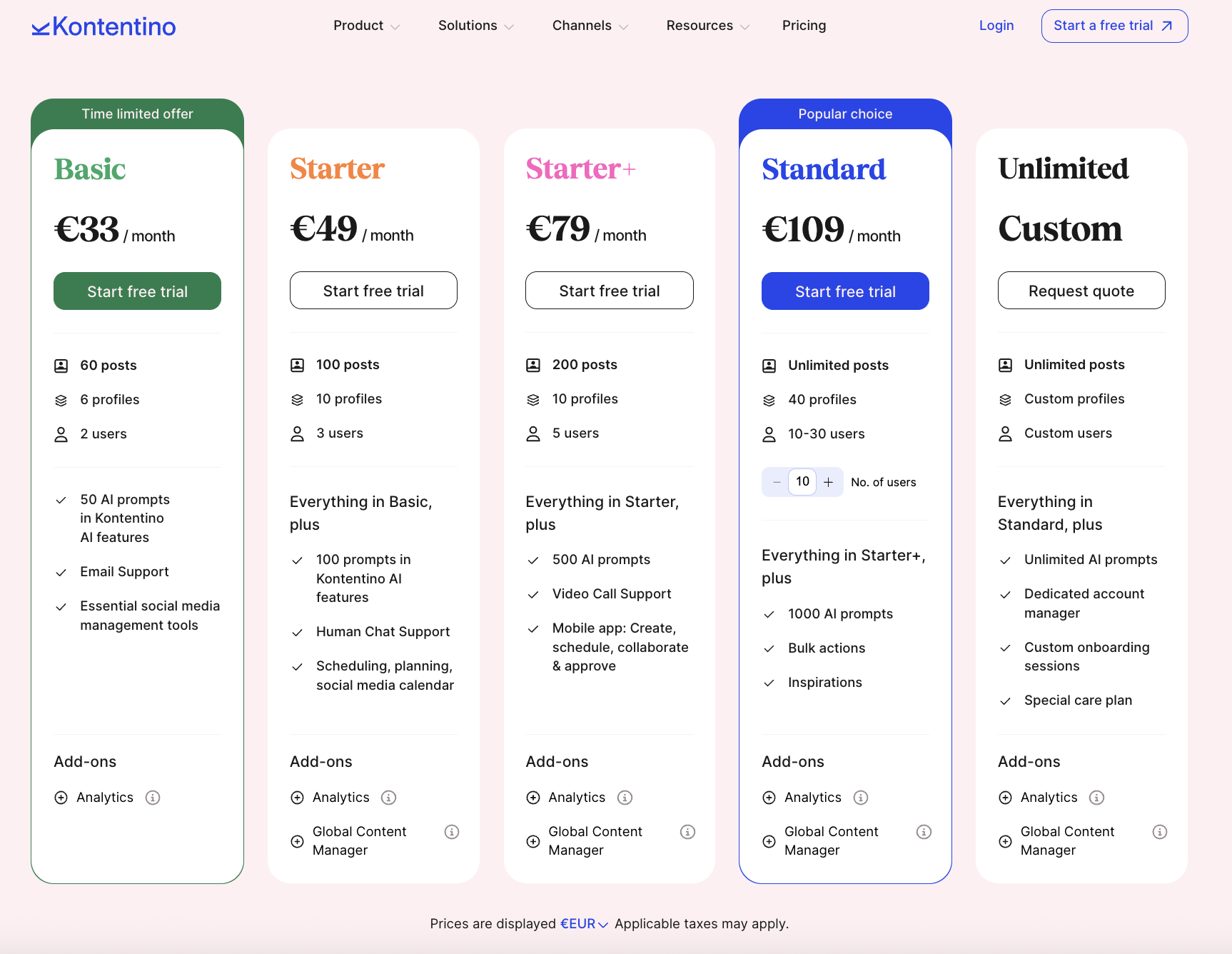The width and height of the screenshot is (1232, 954).
Task: Go to the Pricing page
Action: 804,26
